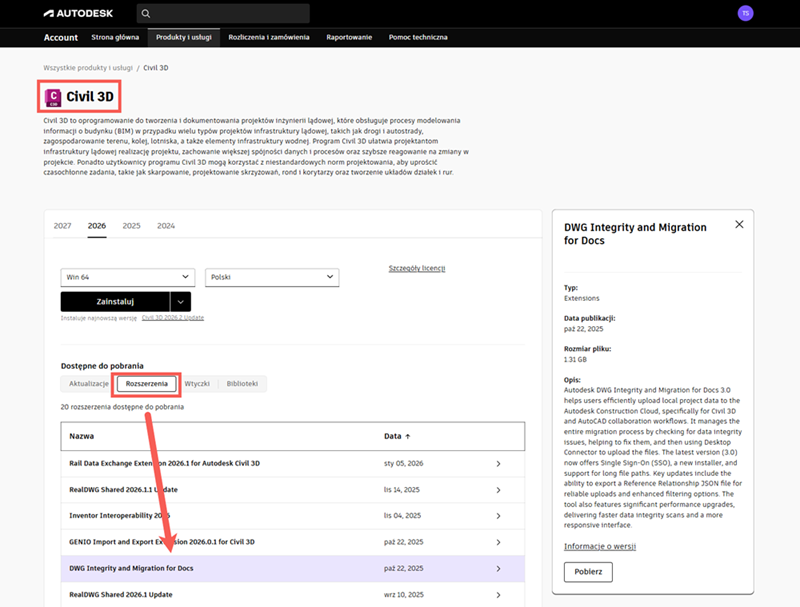Screen dimensions: 800x607
Task: Click the sty 05, 2026 date cell
Action: [x=404, y=464]
